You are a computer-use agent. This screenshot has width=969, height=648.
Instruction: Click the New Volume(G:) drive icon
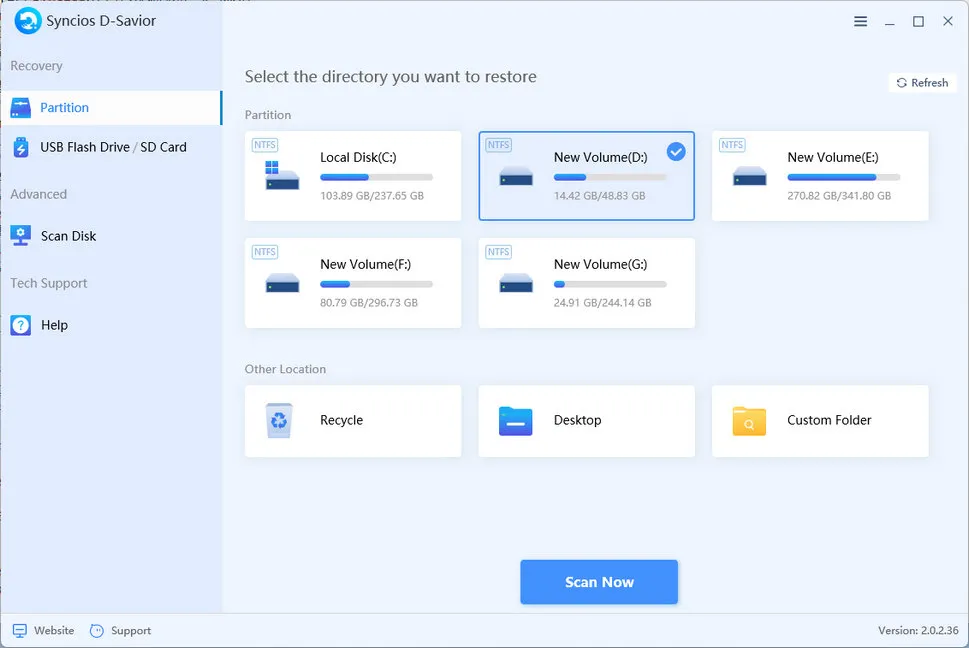click(516, 283)
